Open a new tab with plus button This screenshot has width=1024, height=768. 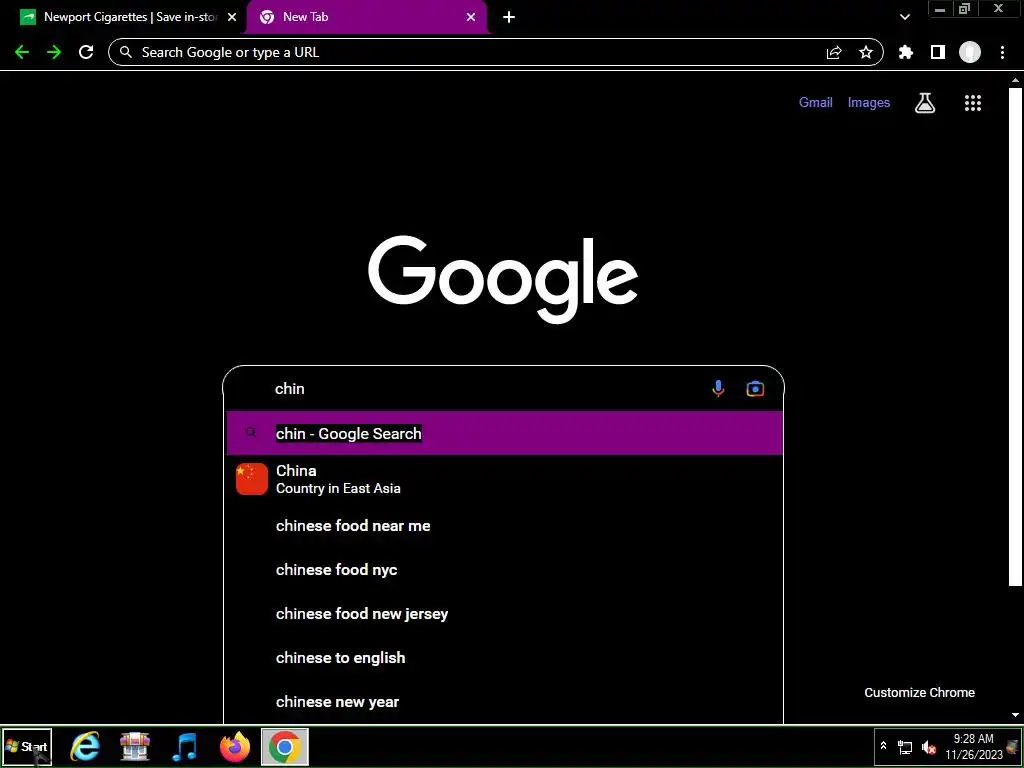[509, 17]
